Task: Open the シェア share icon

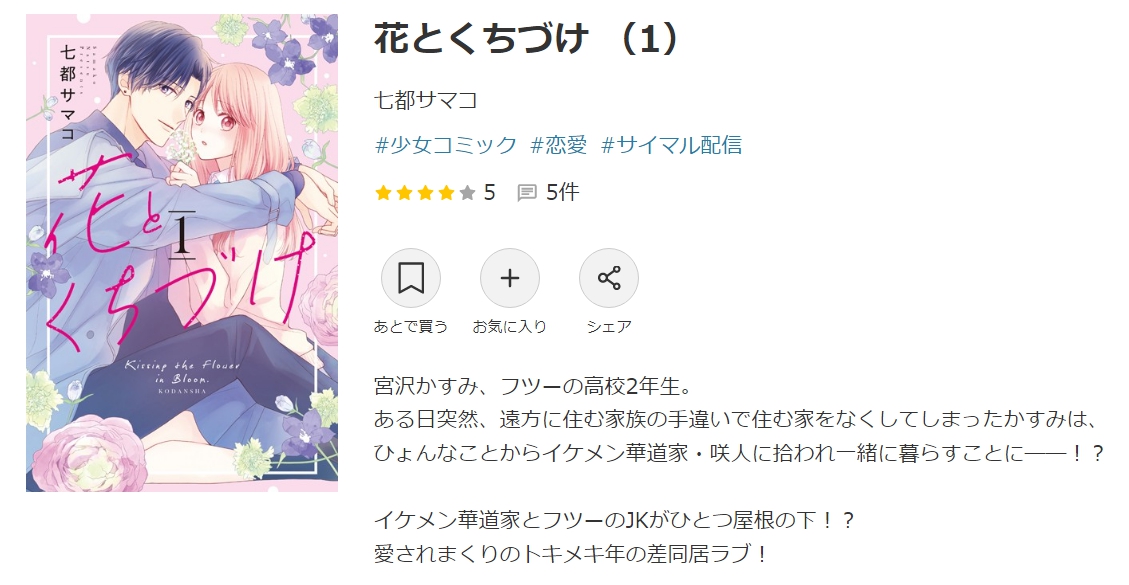Action: click(609, 278)
